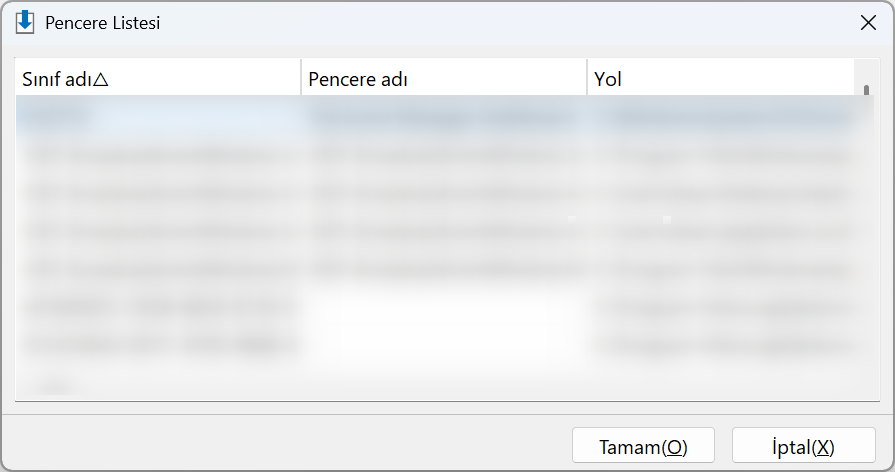Click the blue download arrow title bar icon
This screenshot has width=895, height=472.
click(25, 22)
